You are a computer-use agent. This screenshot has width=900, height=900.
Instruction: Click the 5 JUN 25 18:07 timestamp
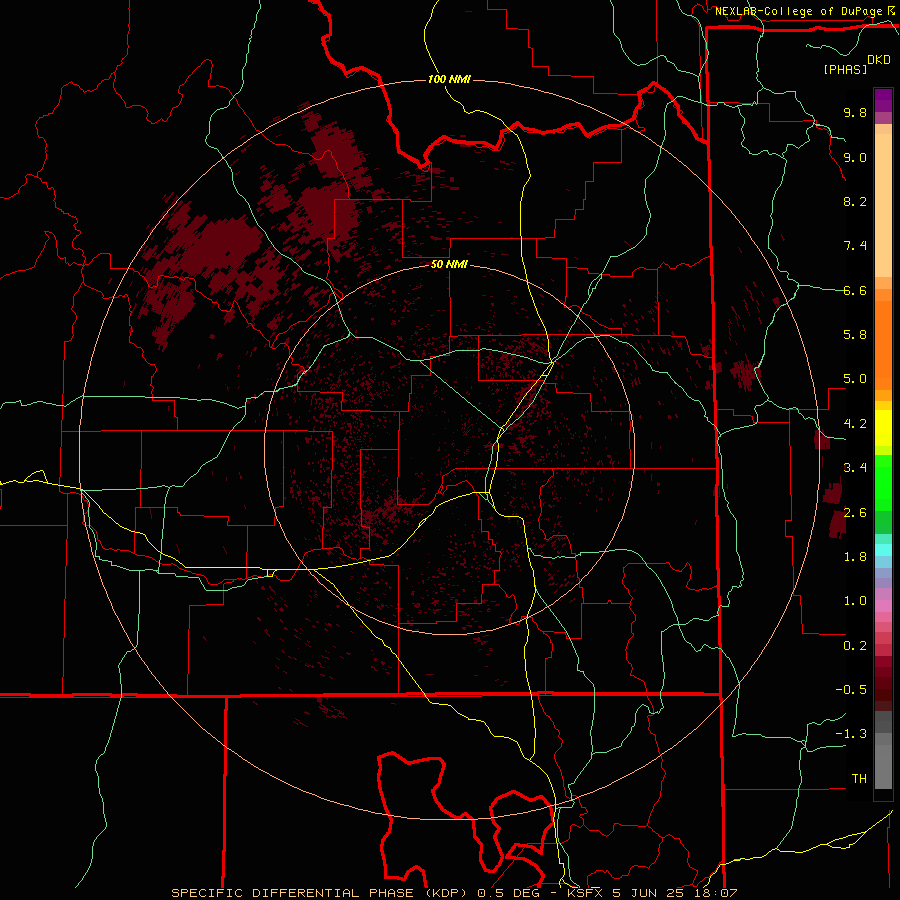pos(676,893)
